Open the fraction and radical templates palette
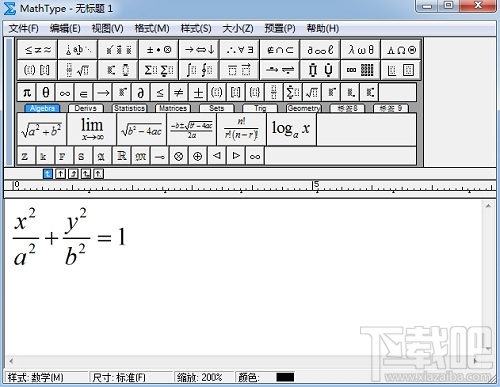This screenshot has width=500, height=387. pos(78,70)
